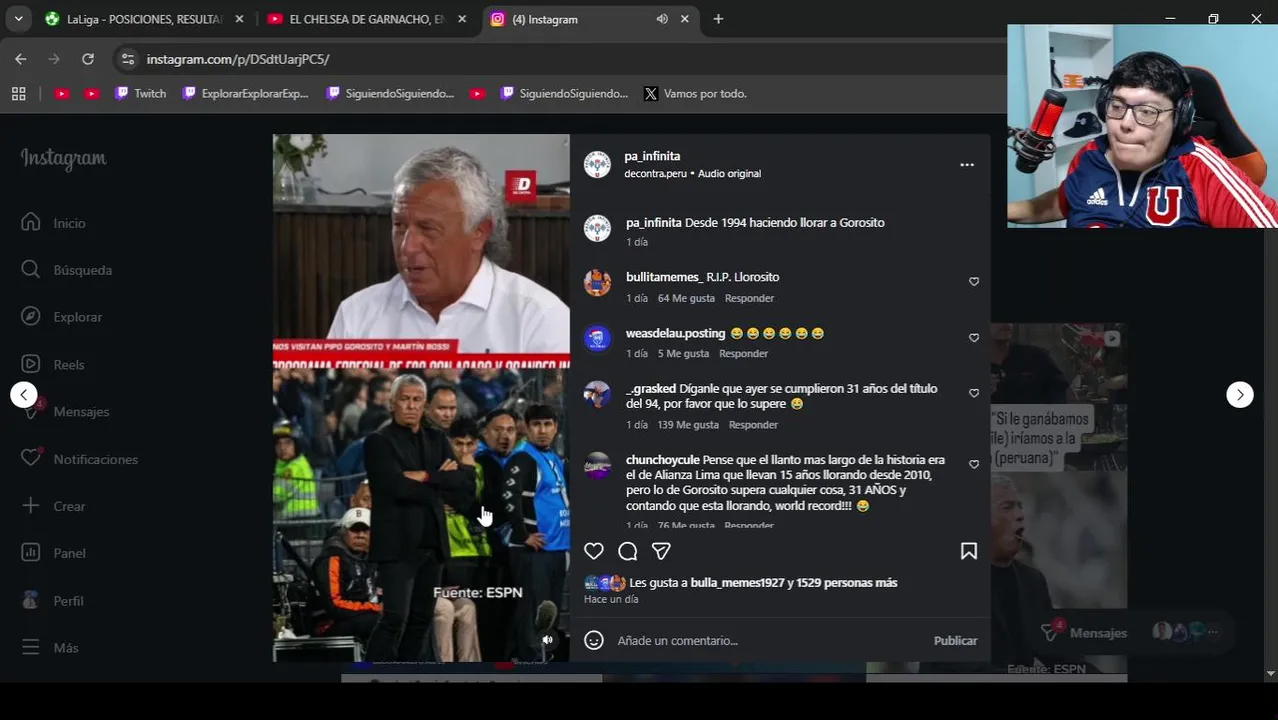Open Búsqueda search in sidebar
This screenshot has width=1278, height=720.
pos(66,270)
